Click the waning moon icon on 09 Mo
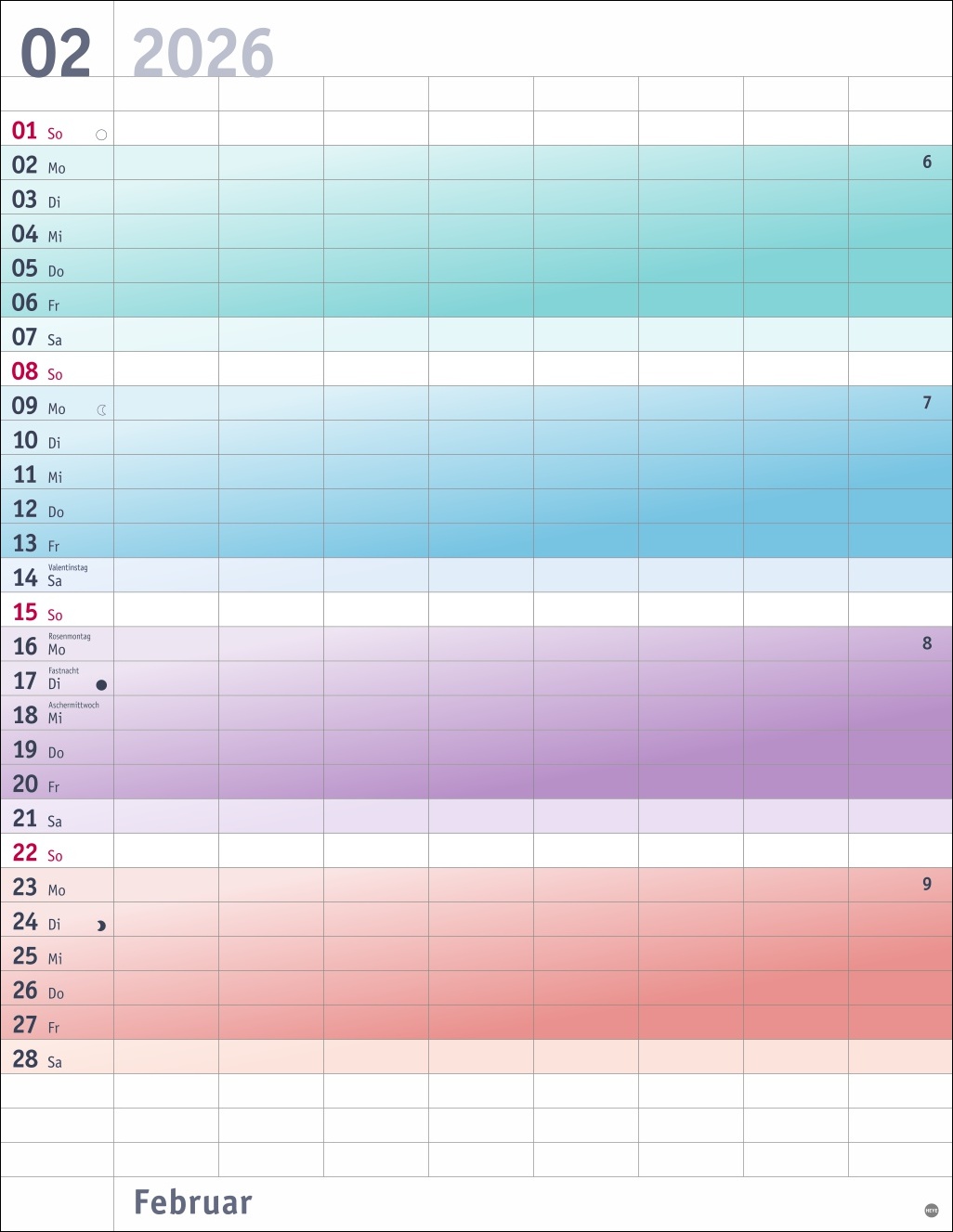 pos(102,409)
